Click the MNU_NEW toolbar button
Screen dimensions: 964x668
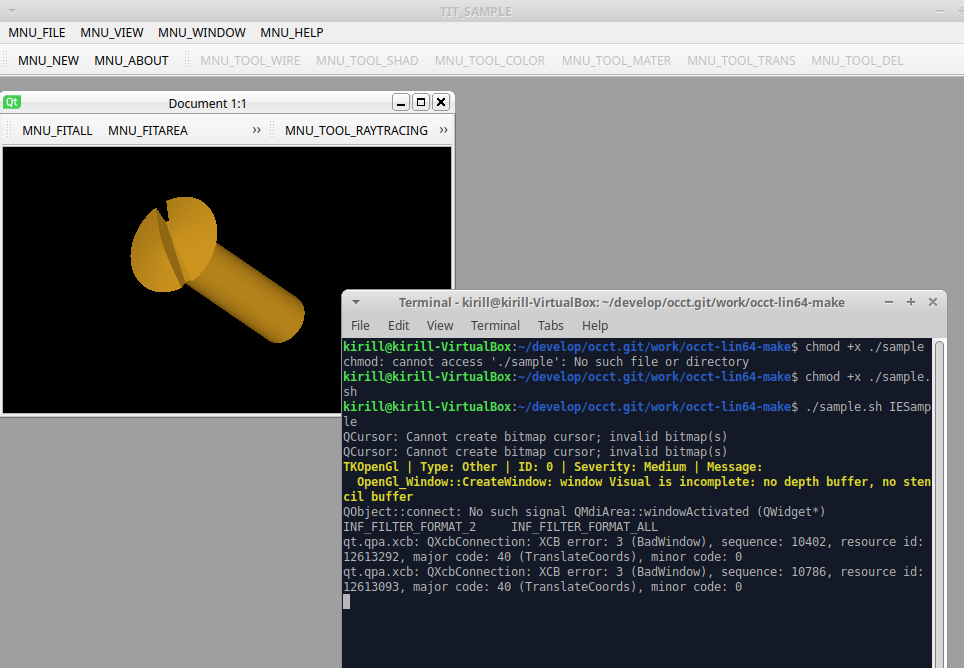pos(48,60)
